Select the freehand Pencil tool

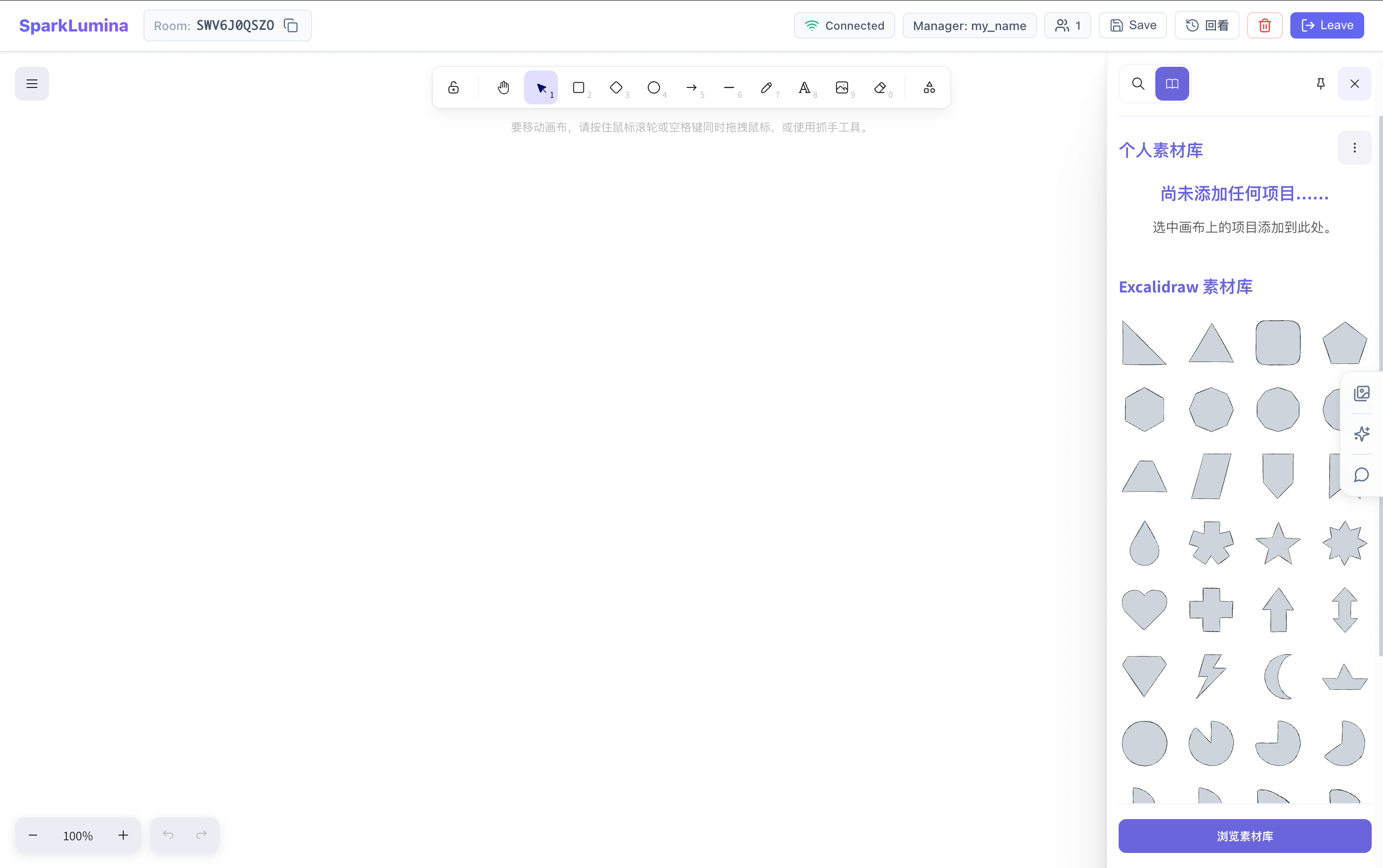point(766,87)
